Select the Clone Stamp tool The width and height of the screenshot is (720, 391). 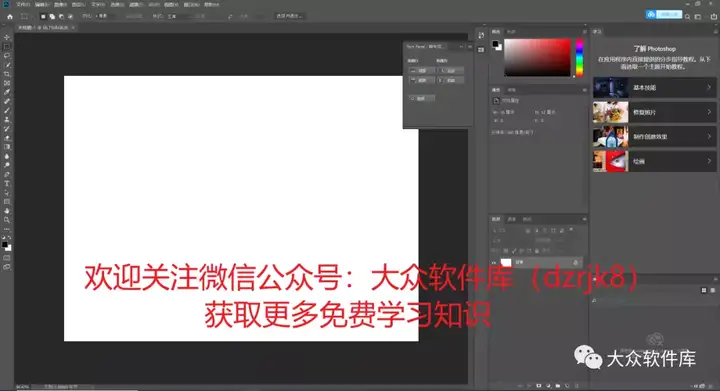pyautogui.click(x=6, y=120)
